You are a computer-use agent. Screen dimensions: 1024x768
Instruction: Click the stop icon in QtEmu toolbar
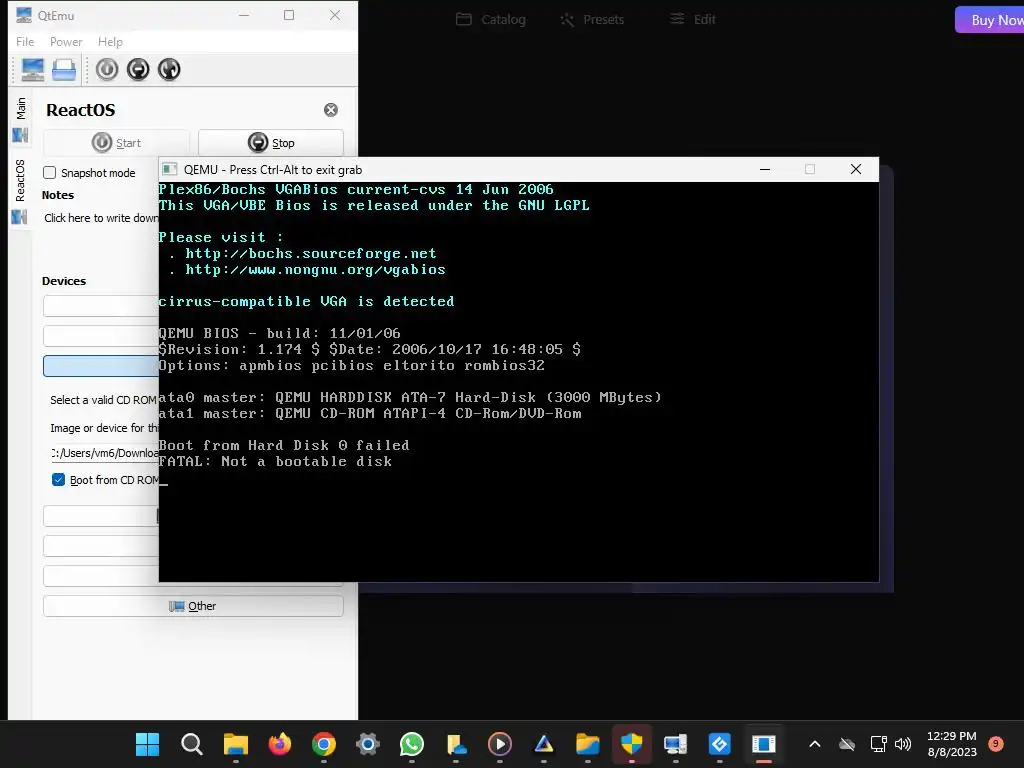point(138,69)
